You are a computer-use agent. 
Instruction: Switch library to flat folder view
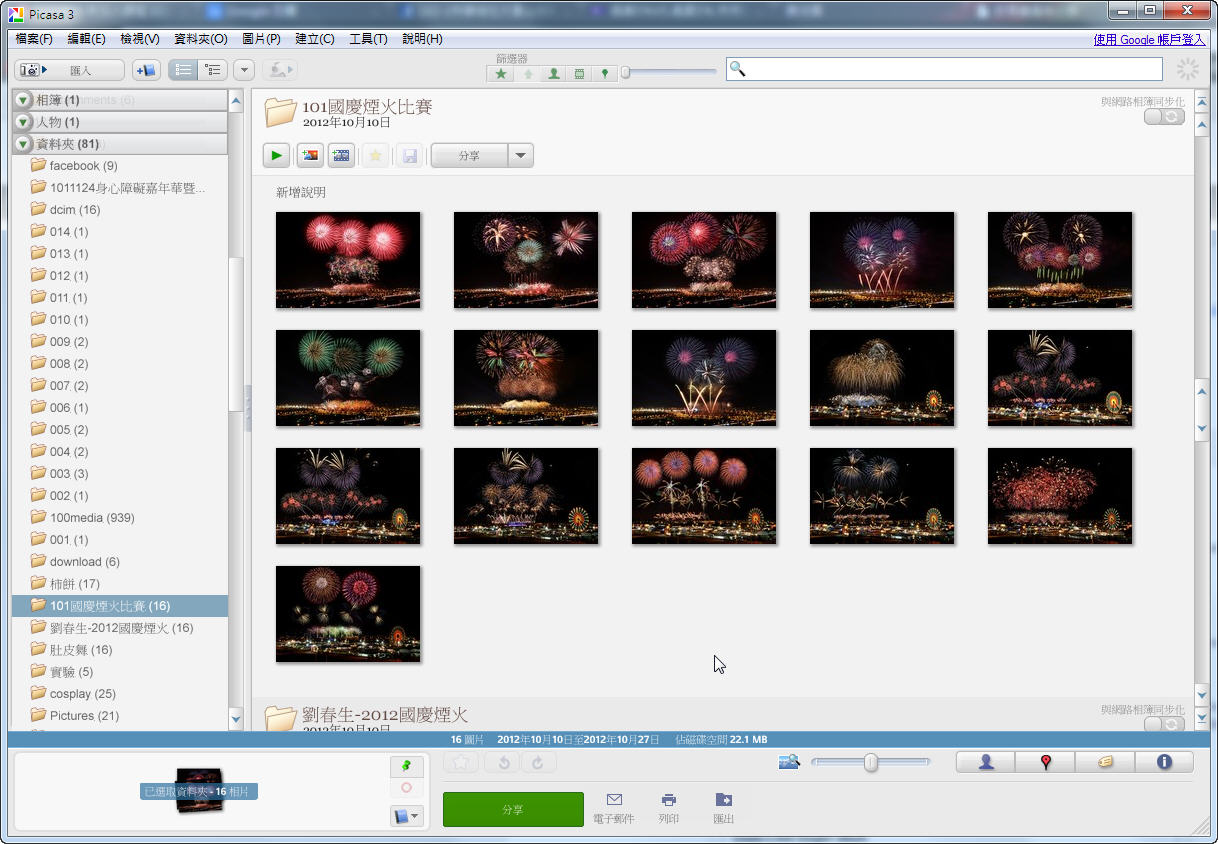pyautogui.click(x=183, y=70)
